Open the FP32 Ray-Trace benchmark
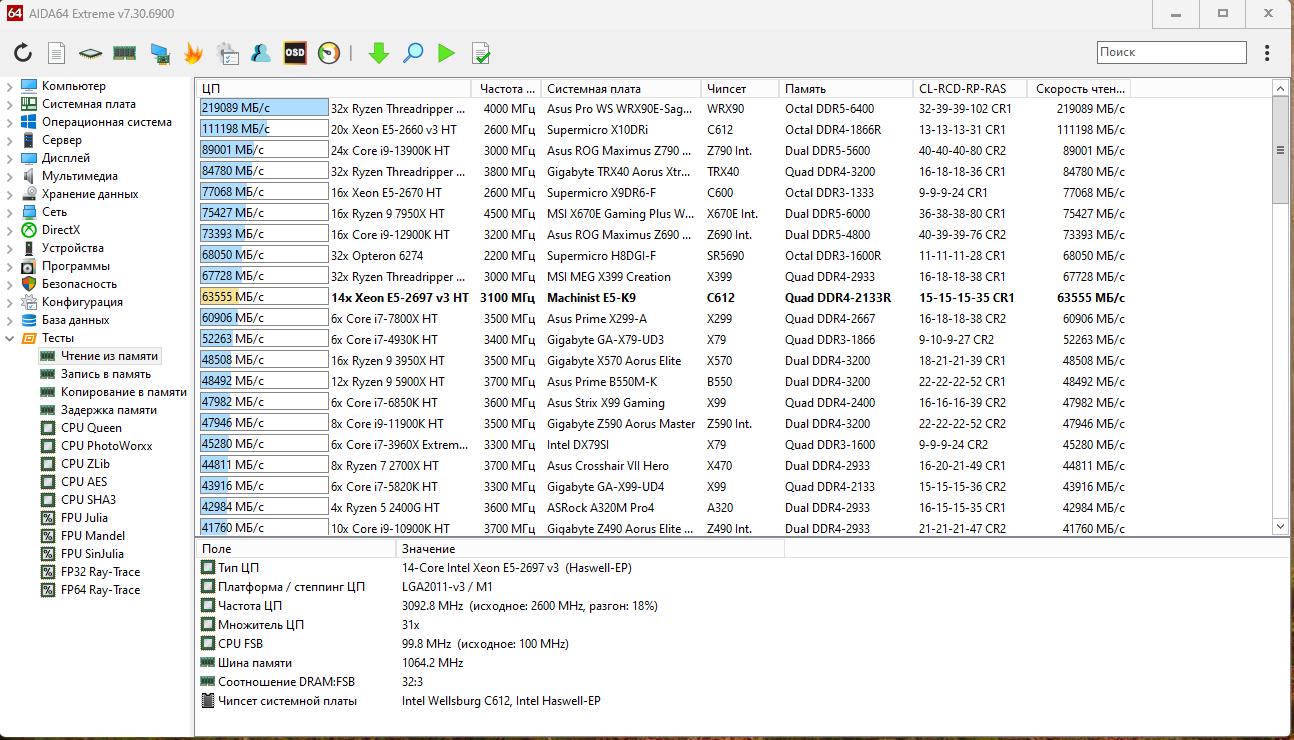 100,572
